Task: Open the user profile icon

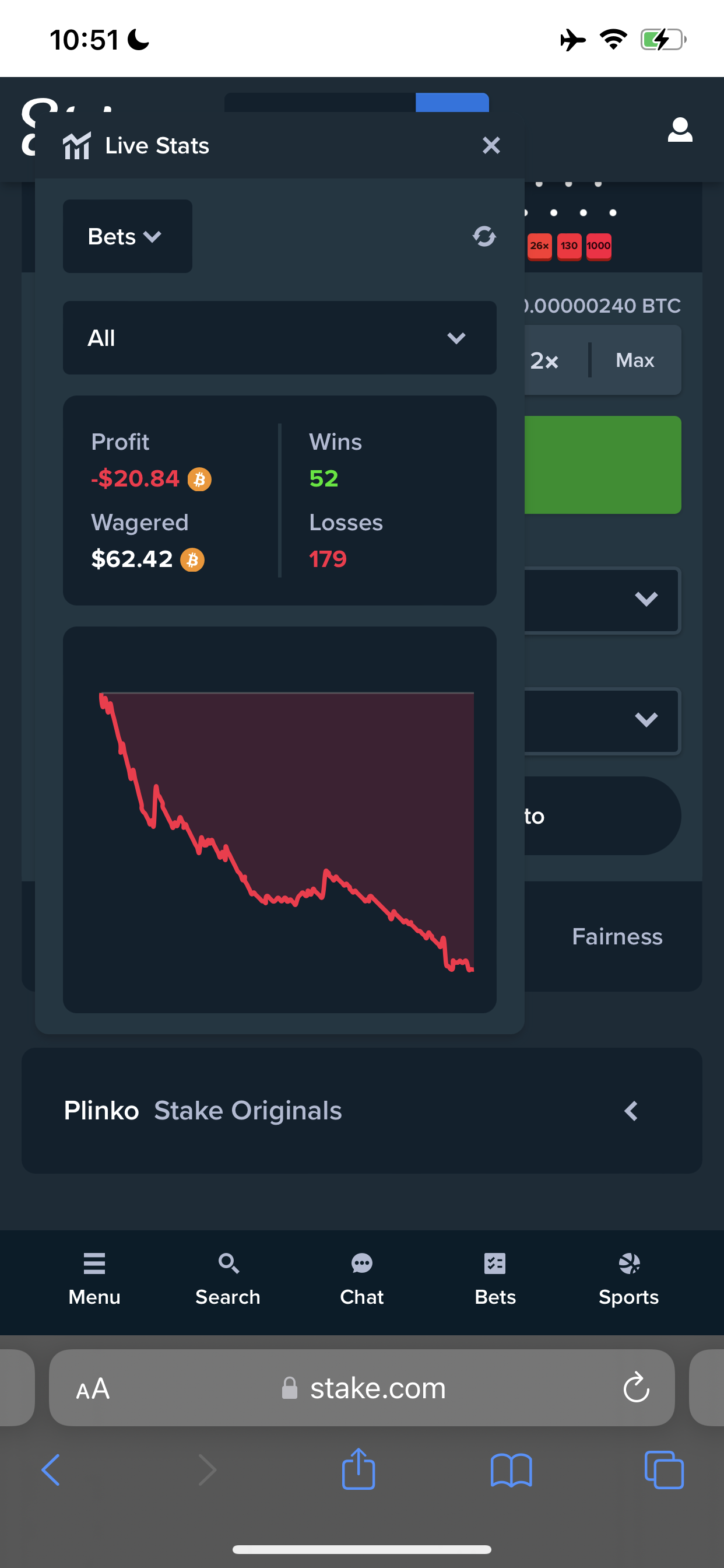Action: [680, 129]
